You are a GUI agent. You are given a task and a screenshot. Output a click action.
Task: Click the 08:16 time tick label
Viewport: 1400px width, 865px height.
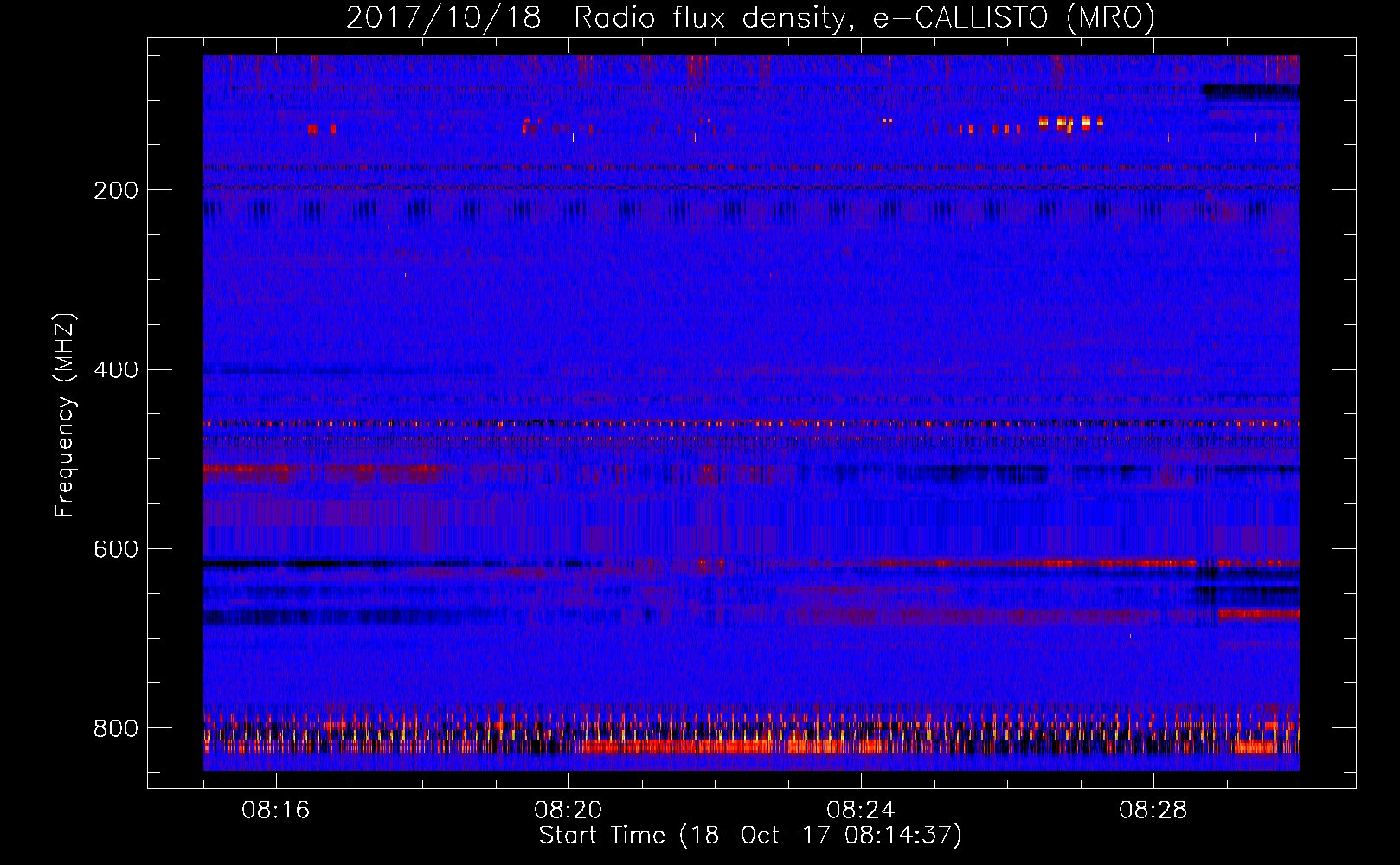tap(276, 811)
